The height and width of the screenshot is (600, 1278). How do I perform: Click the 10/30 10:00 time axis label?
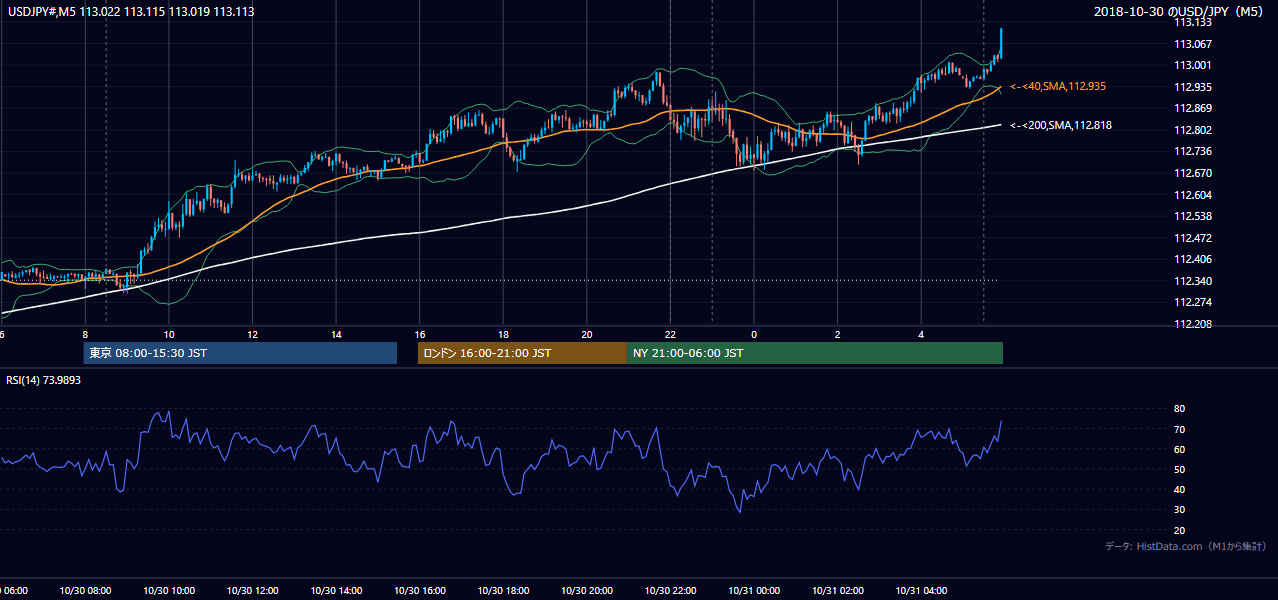pos(169,591)
